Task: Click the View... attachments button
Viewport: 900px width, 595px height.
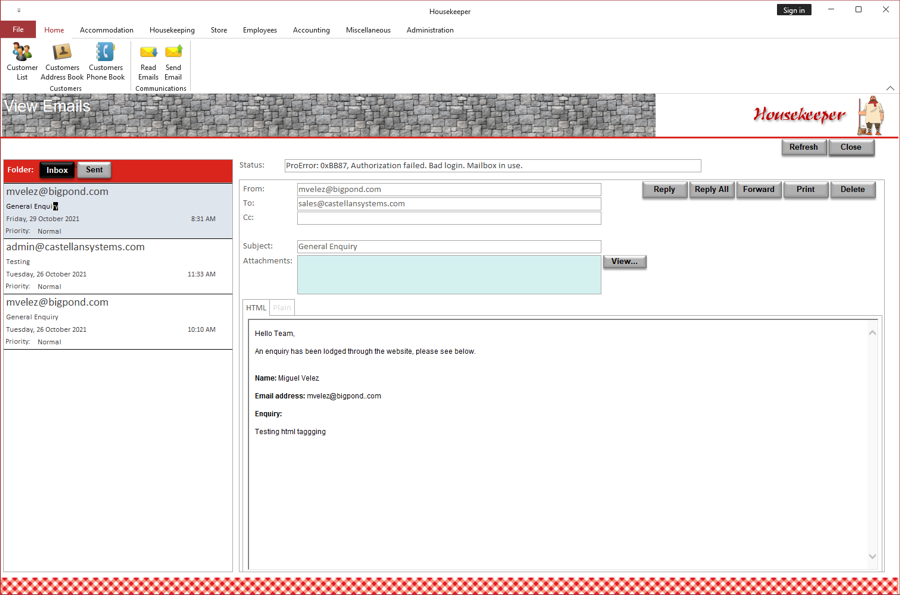Action: pyautogui.click(x=624, y=262)
